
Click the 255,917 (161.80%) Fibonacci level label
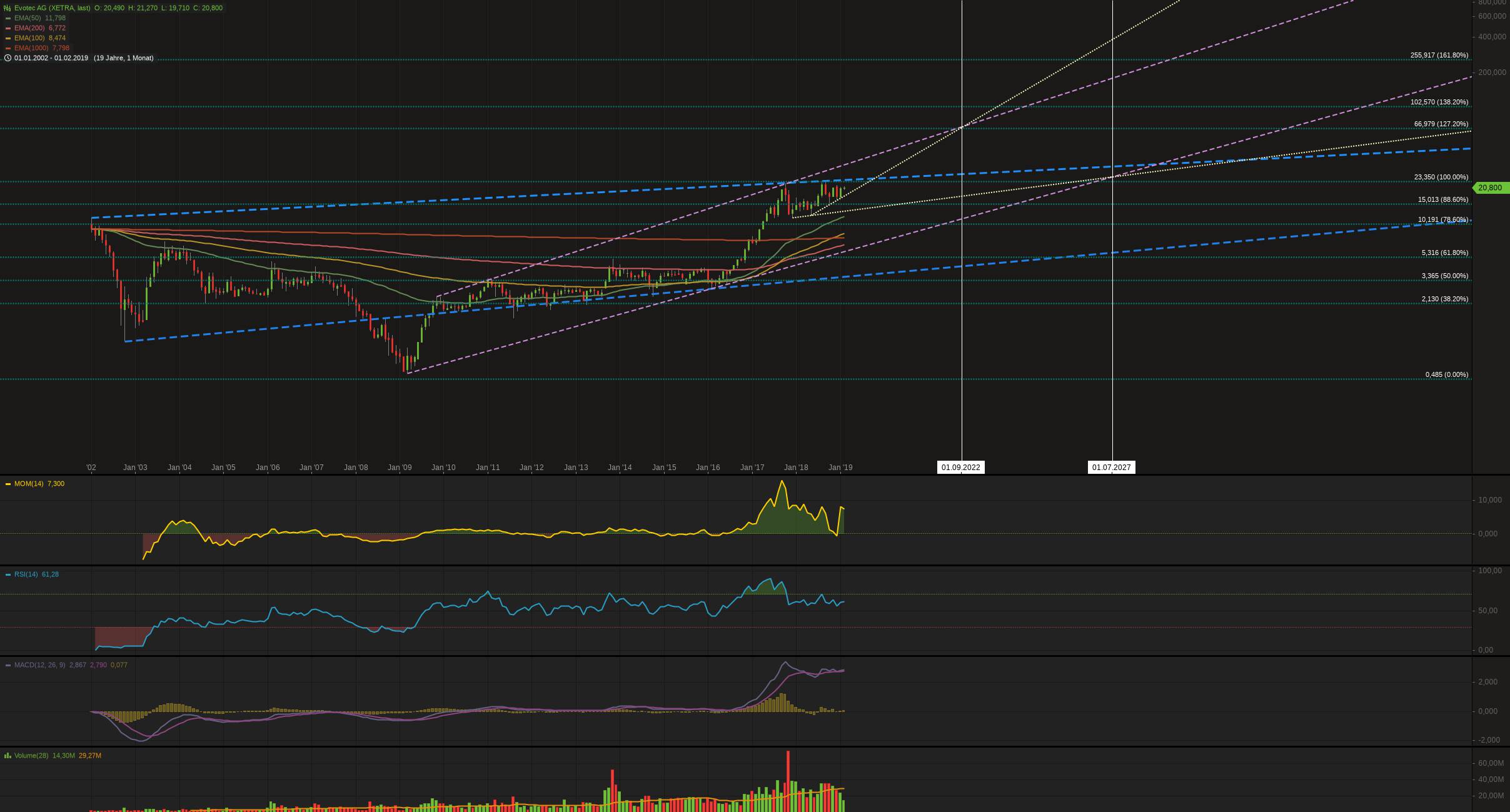pos(1439,56)
